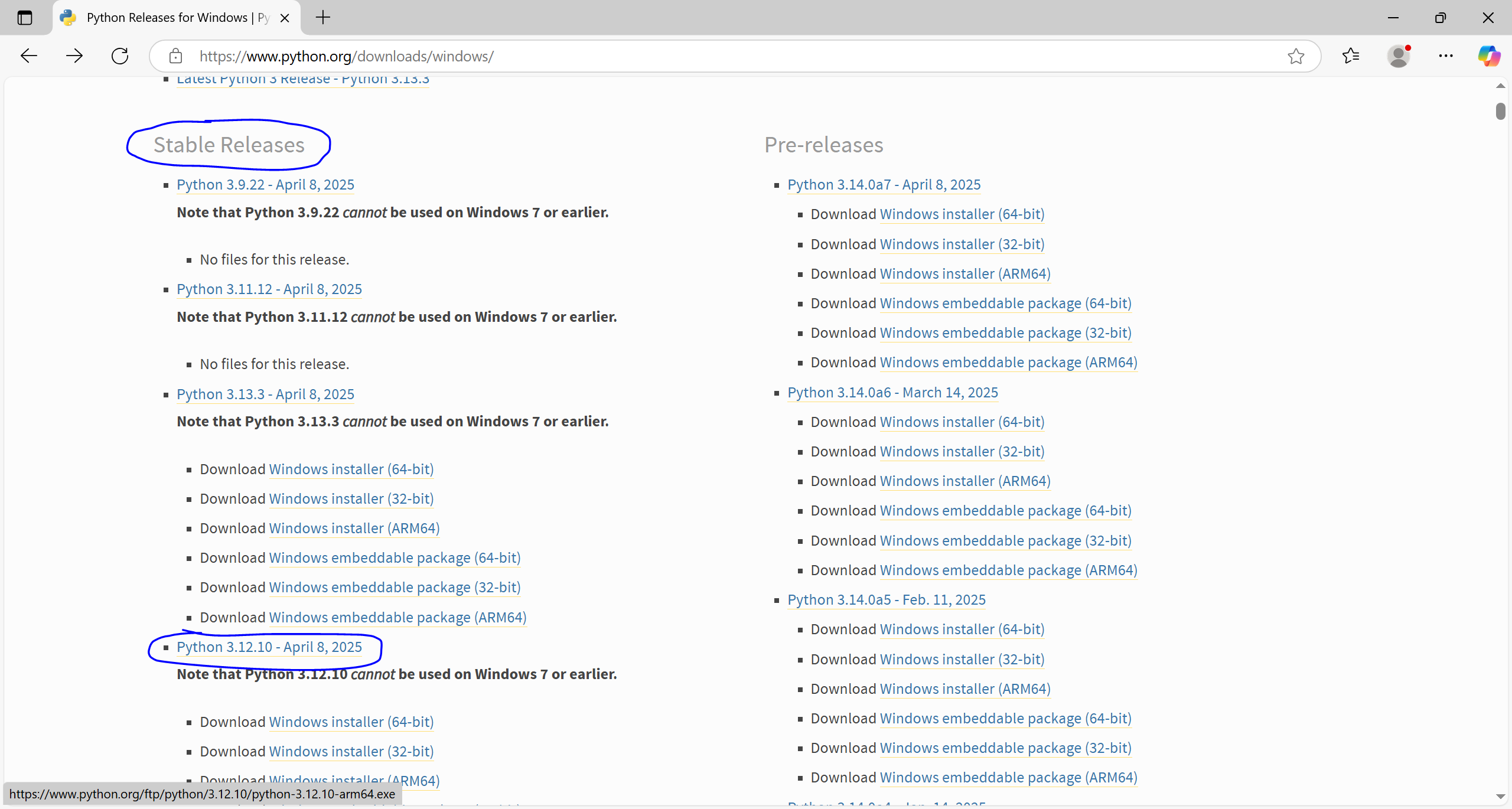Go forward with the forward arrow
Viewport: 1512px width, 809px height.
click(x=74, y=56)
